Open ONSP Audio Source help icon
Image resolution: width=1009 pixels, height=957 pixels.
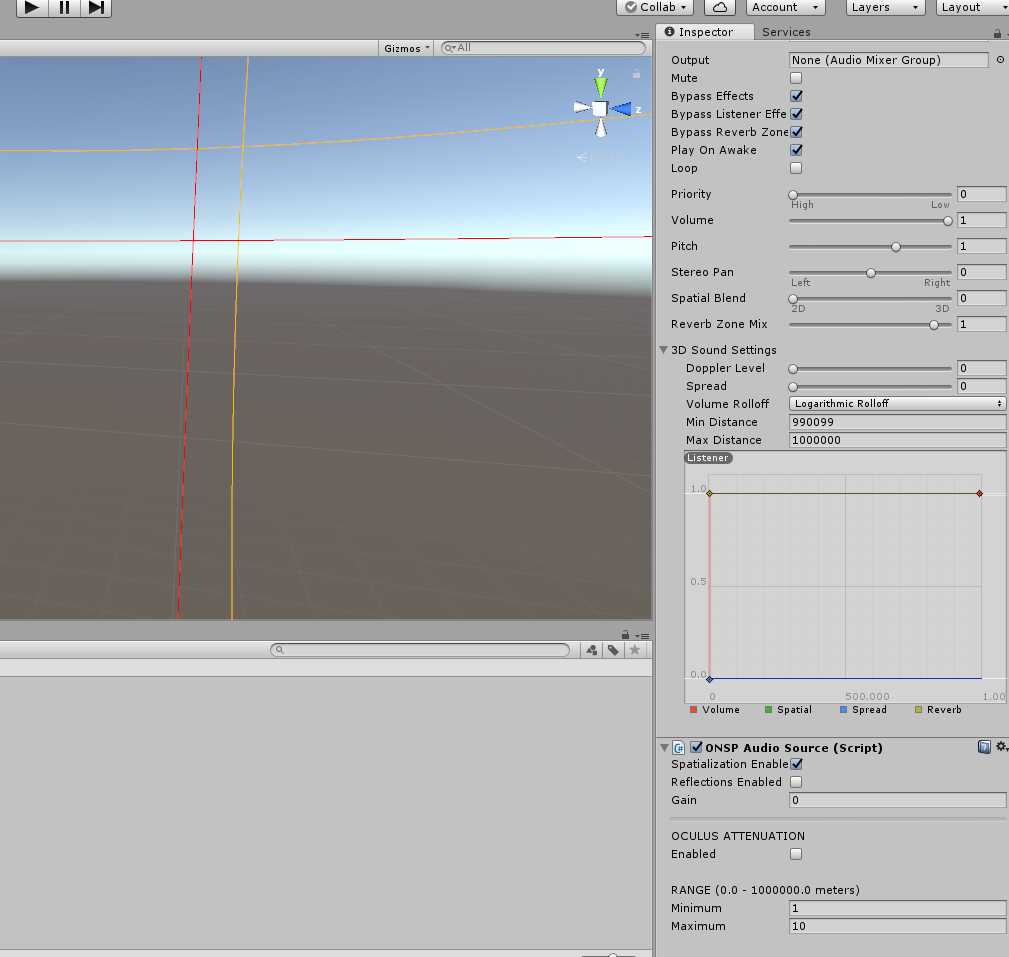[984, 747]
